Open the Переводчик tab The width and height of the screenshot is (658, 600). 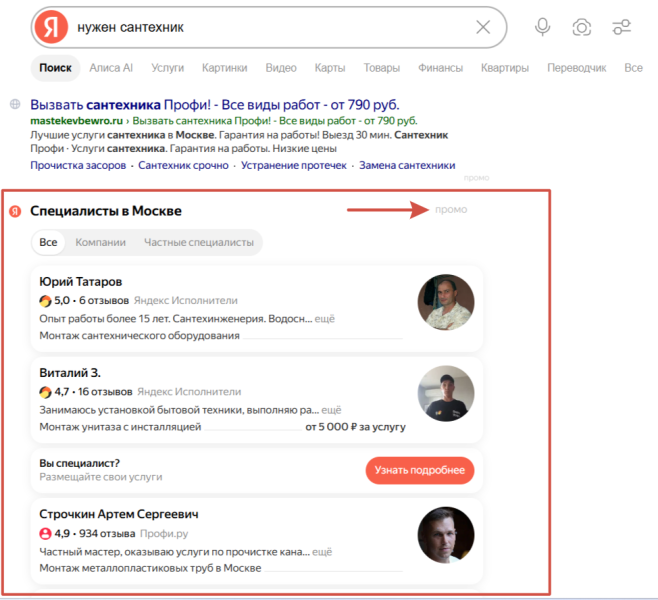(x=577, y=68)
